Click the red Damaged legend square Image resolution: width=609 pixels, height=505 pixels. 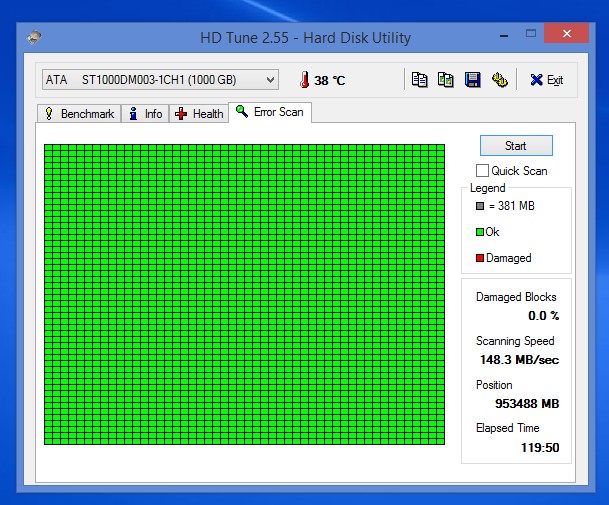pyautogui.click(x=480, y=258)
